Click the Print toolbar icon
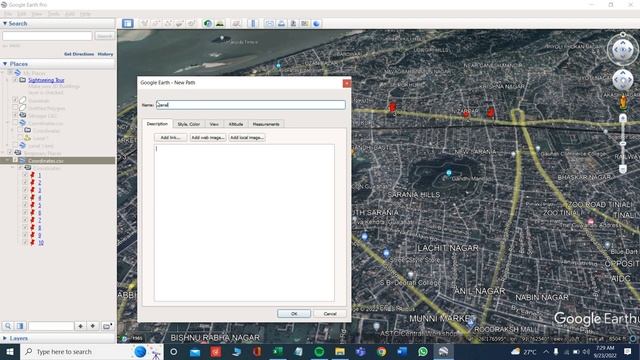Viewport: 640px width, 360px height. [x=281, y=23]
